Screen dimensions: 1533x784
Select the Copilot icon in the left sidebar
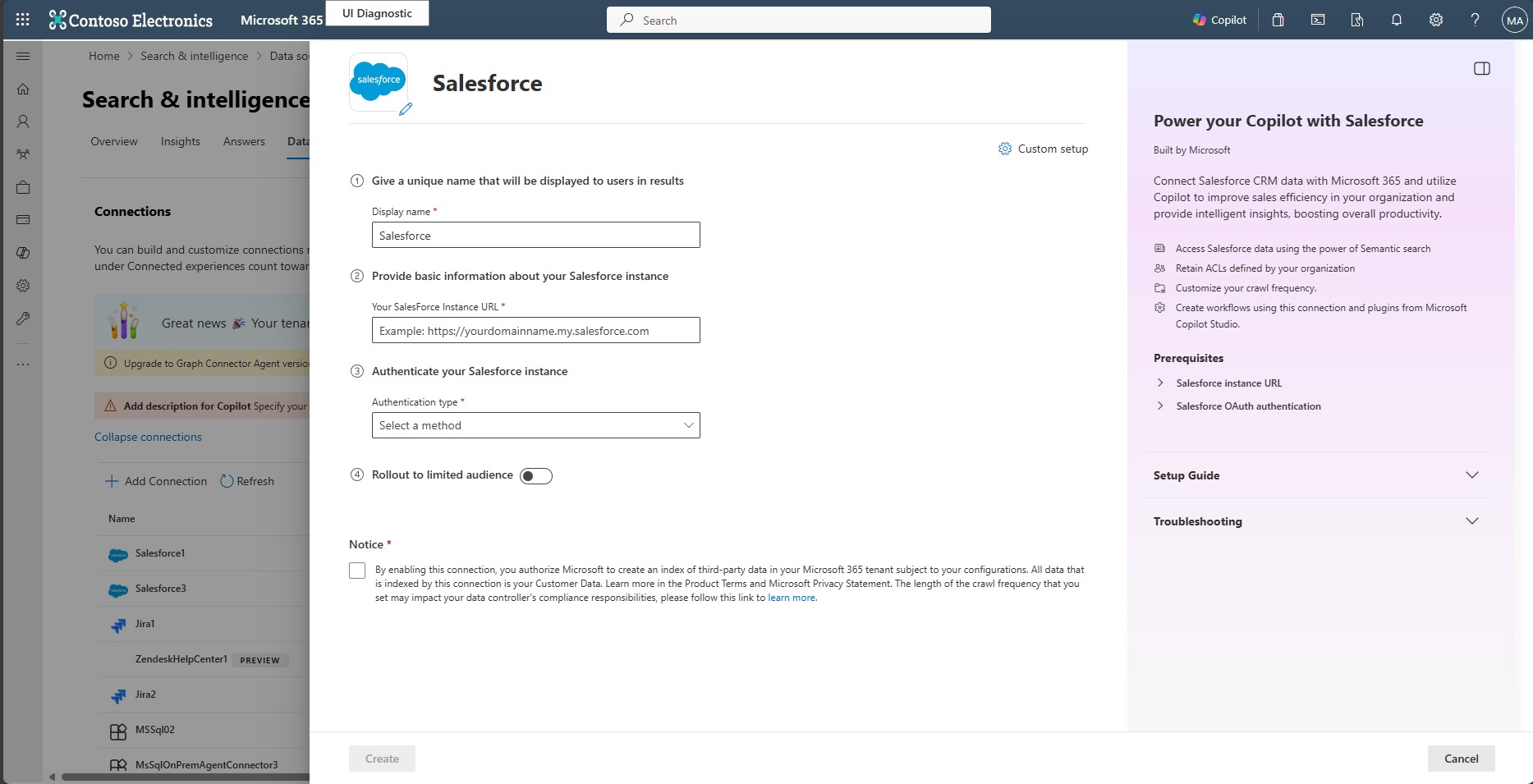(x=22, y=253)
